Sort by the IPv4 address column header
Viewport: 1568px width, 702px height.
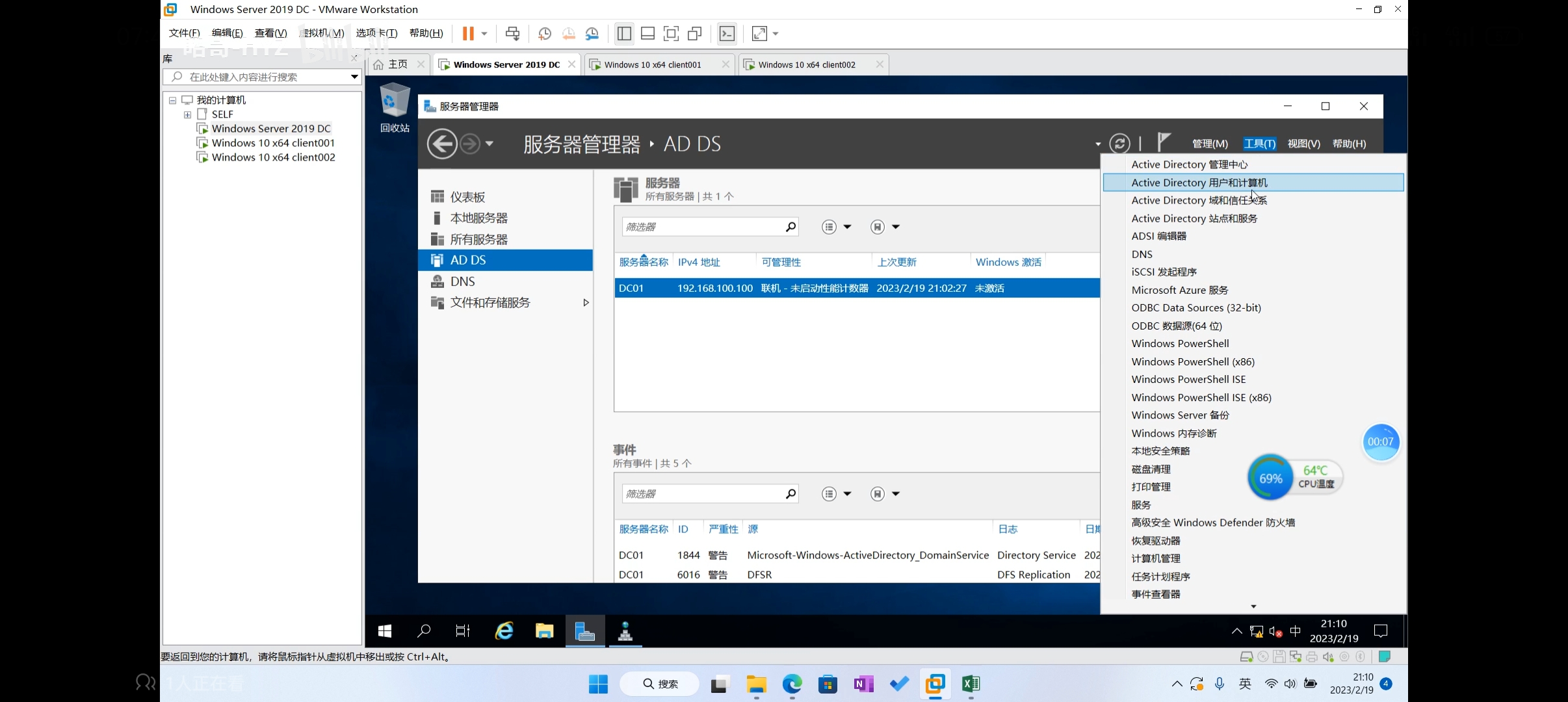tap(699, 262)
